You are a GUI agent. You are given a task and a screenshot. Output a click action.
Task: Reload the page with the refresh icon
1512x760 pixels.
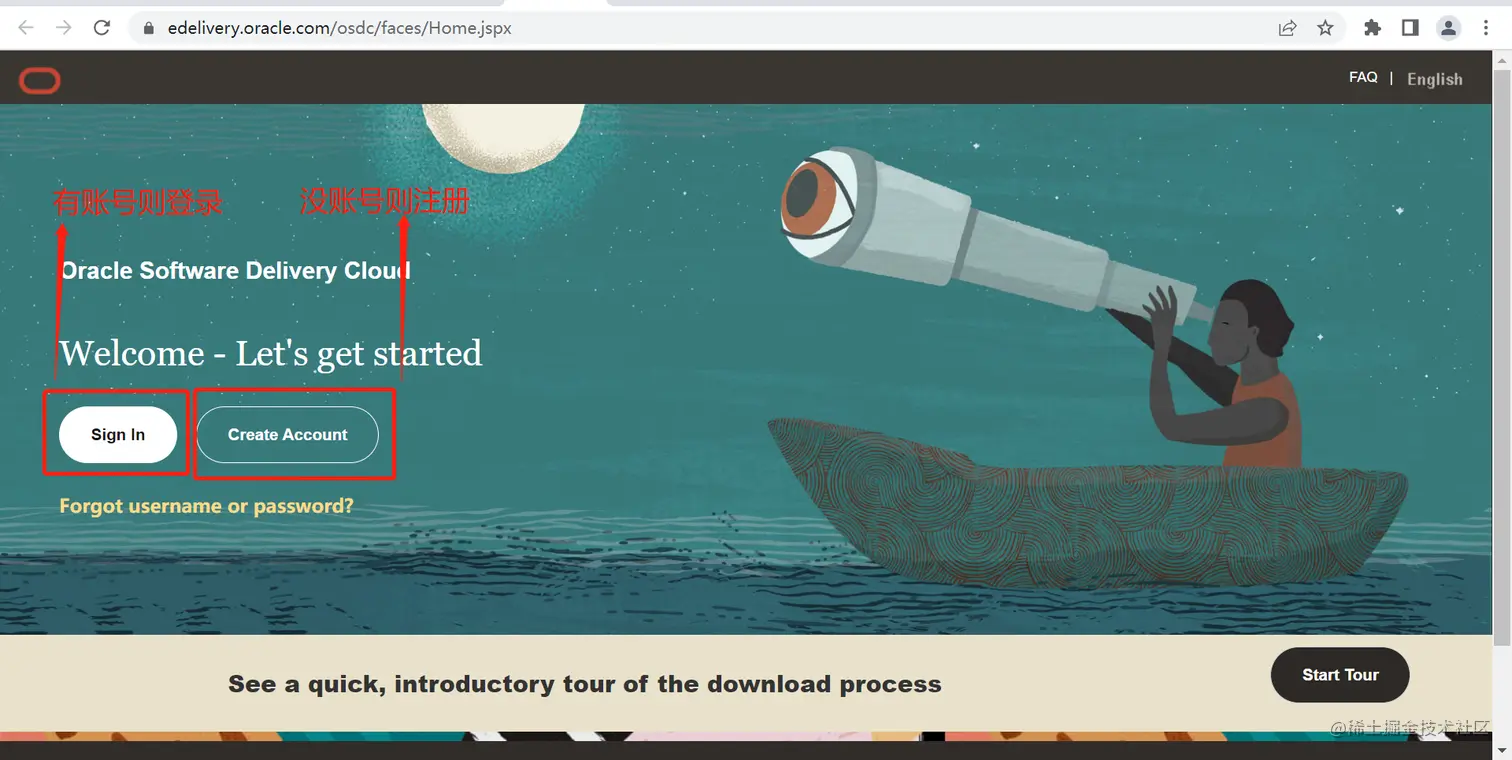(102, 28)
